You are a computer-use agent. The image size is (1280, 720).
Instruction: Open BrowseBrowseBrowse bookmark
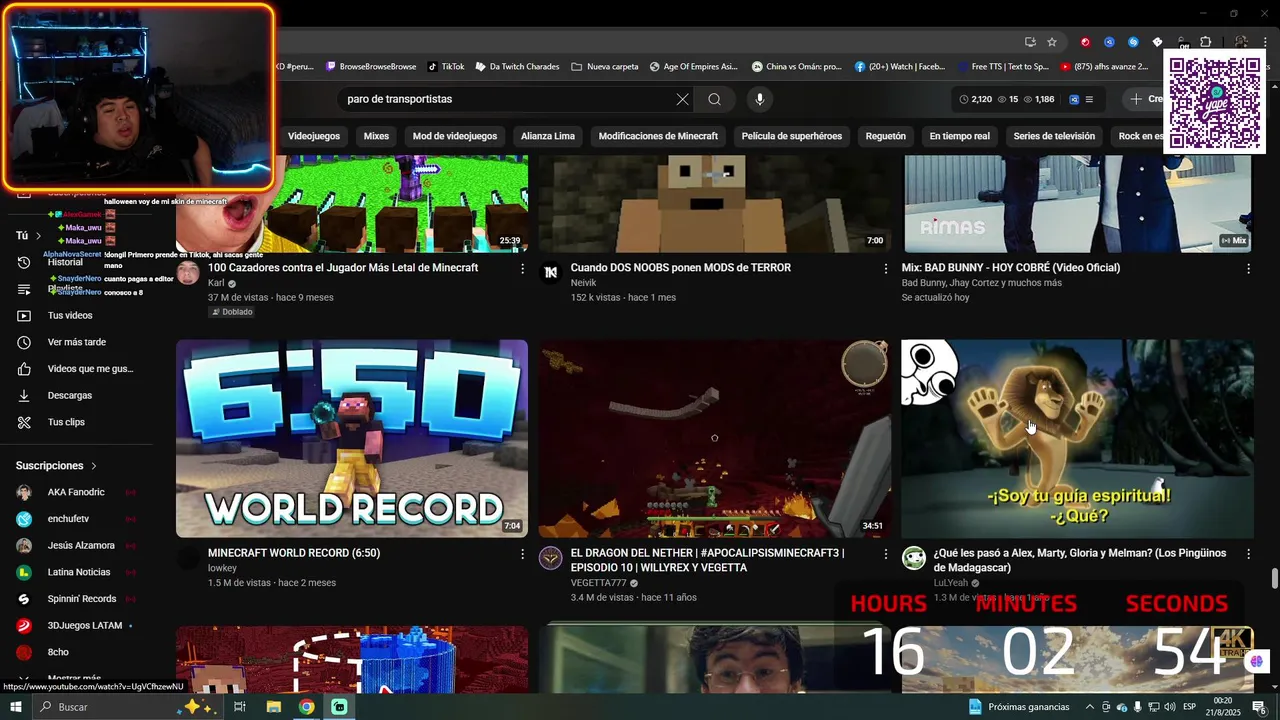click(x=371, y=67)
